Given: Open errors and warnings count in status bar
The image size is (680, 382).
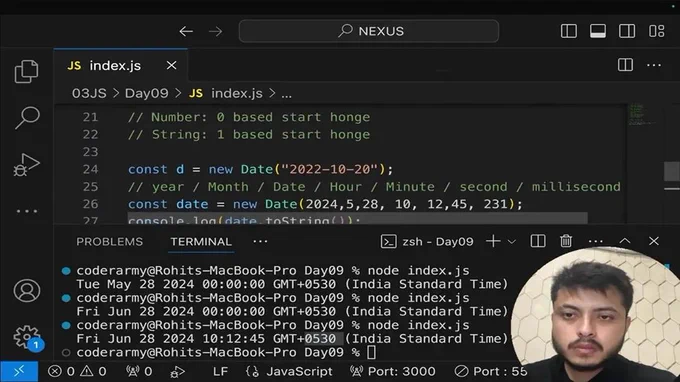Looking at the screenshot, I should point(77,372).
